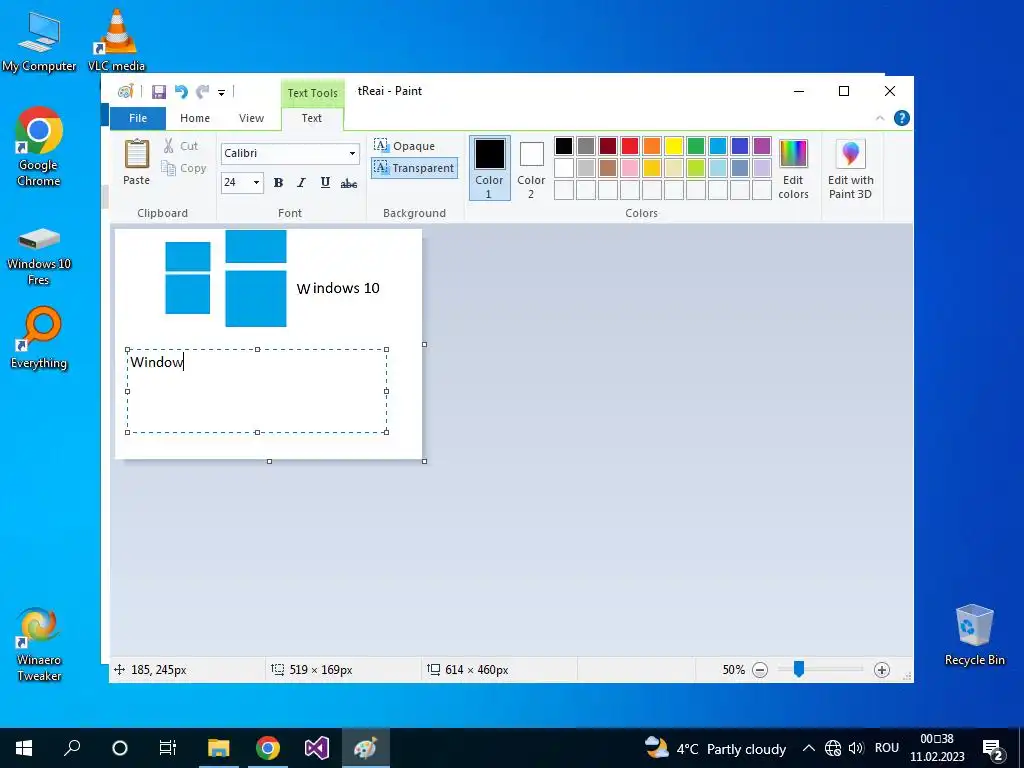Open My Computer desktop icon
Image resolution: width=1024 pixels, height=768 pixels.
coord(39,42)
